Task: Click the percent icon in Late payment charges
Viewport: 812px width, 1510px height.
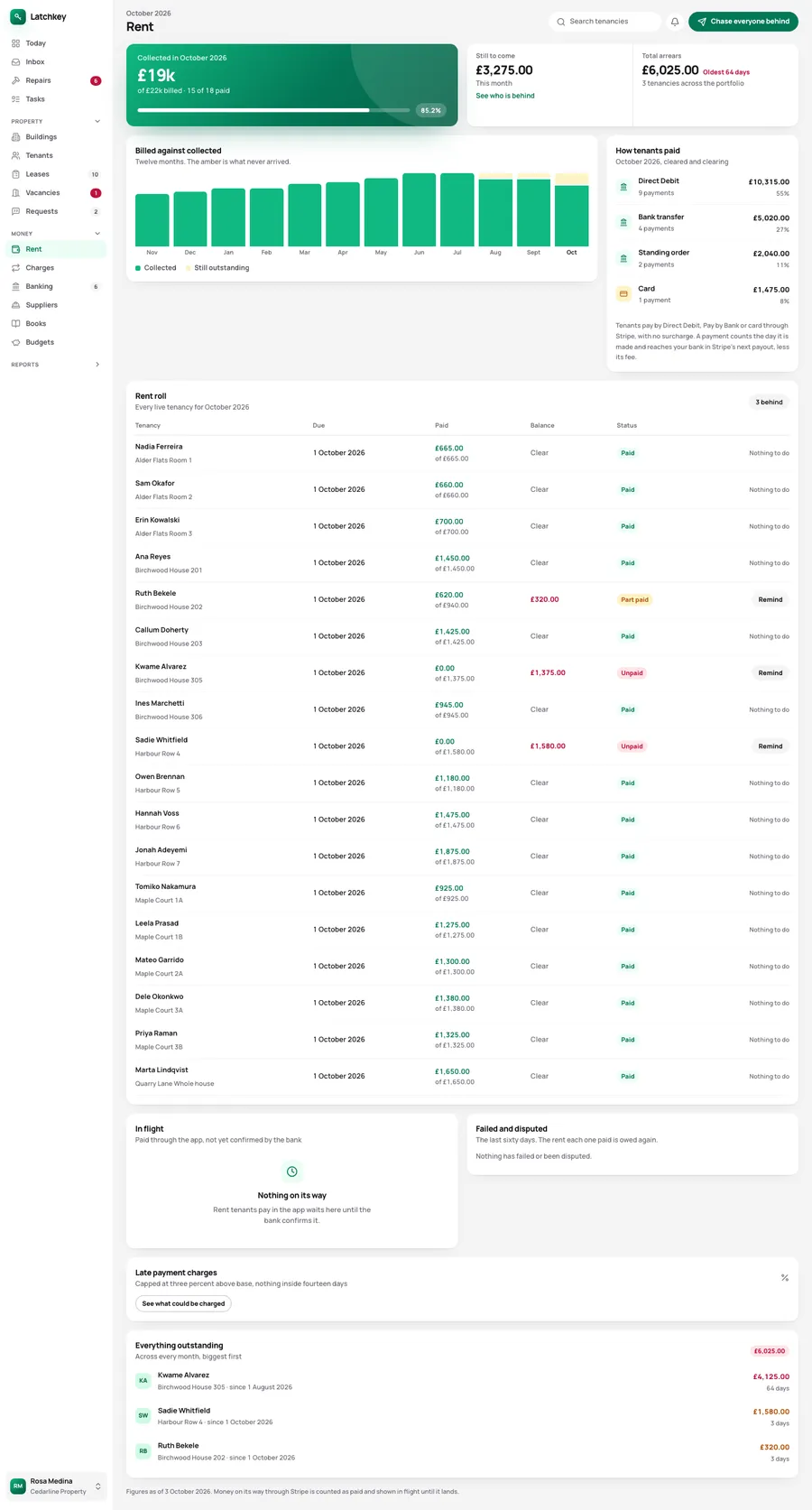Action: click(x=785, y=1278)
